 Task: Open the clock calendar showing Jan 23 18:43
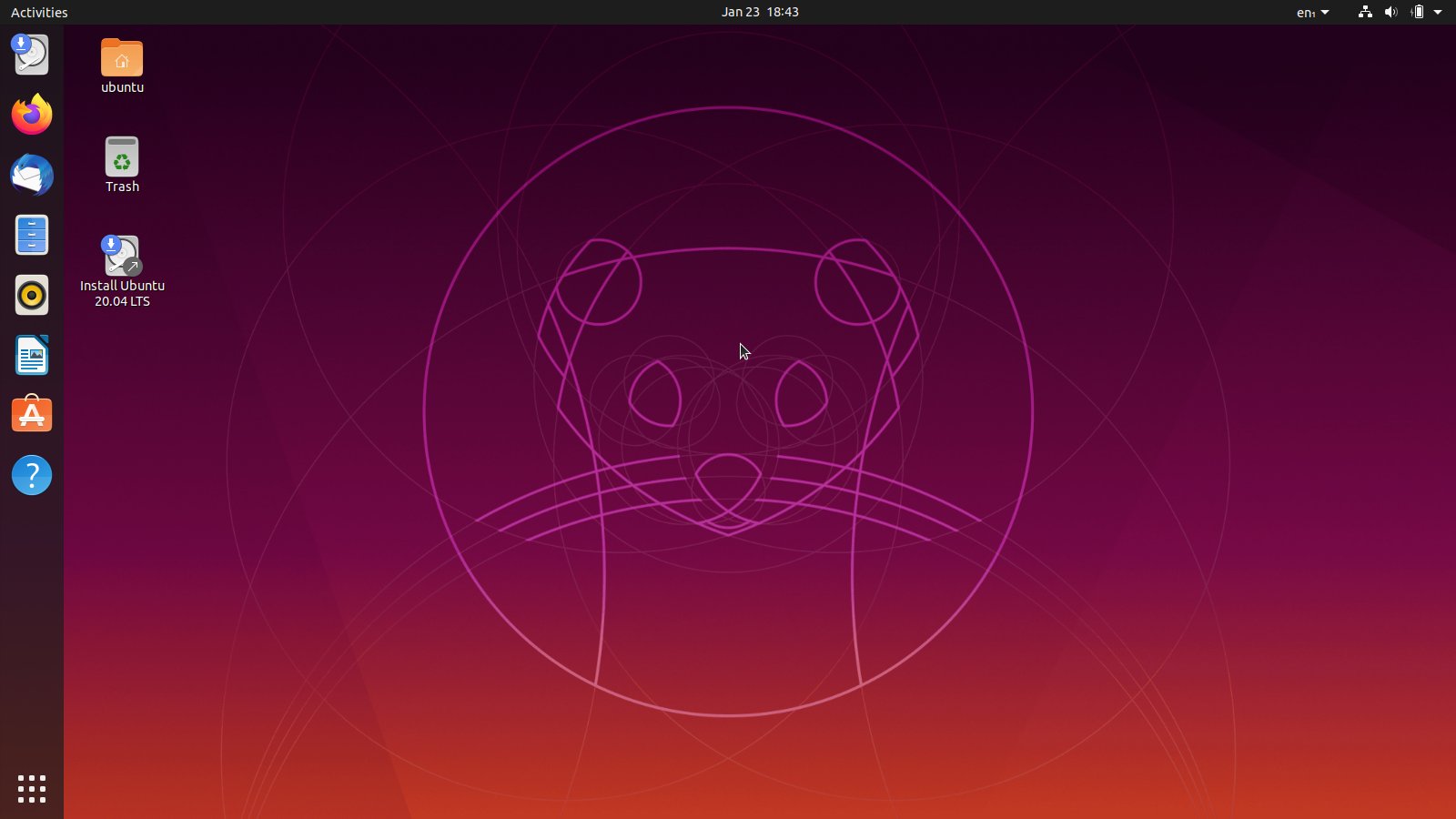760,12
